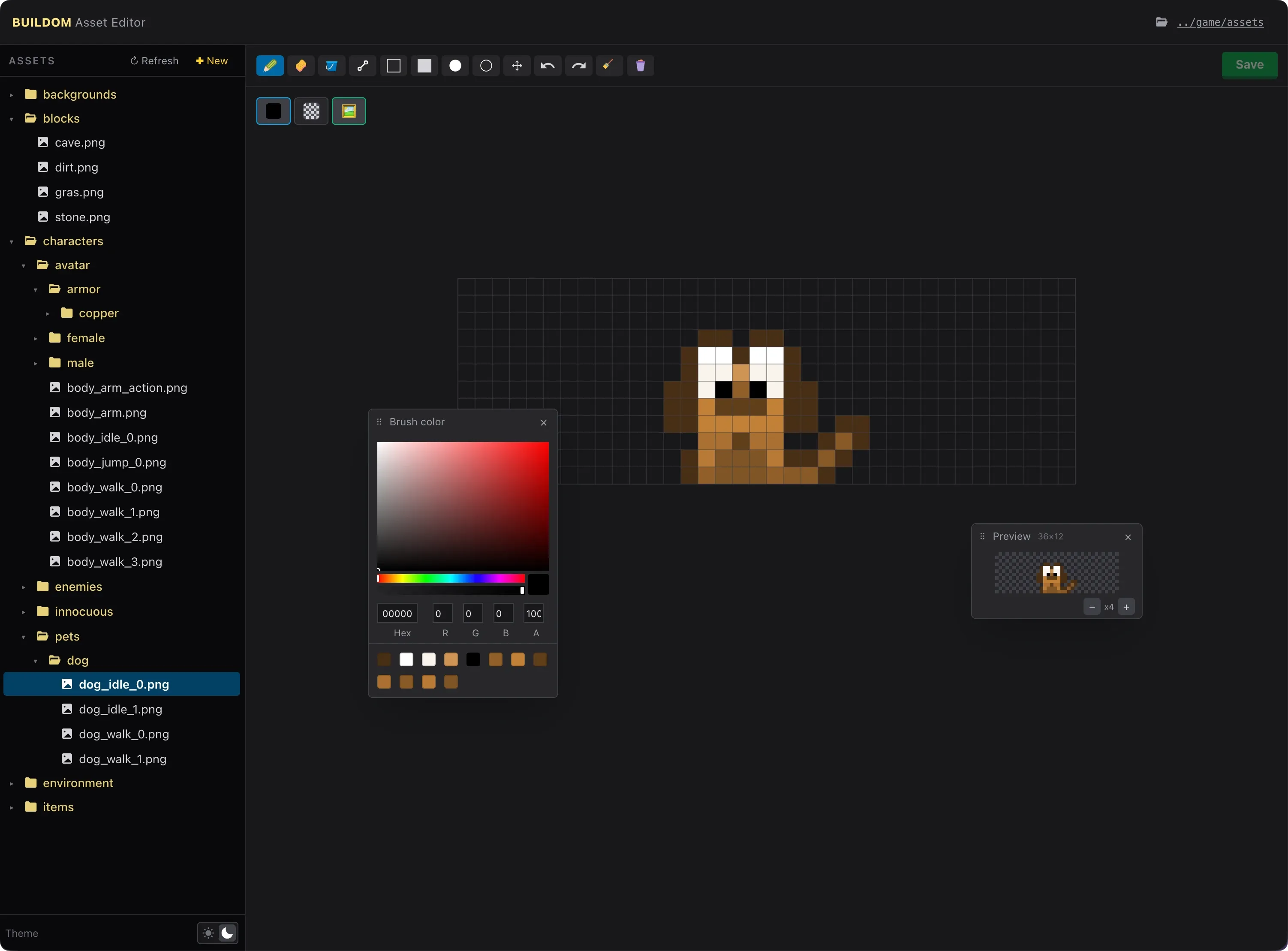Increase preview zoom with plus button
The image size is (1288, 951).
(1126, 607)
